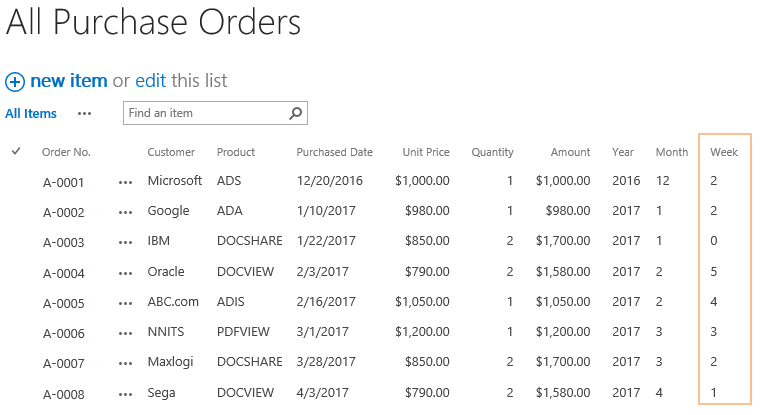Toggle the select-all checkmark in header
Image resolution: width=762 pixels, height=415 pixels.
pyautogui.click(x=16, y=151)
